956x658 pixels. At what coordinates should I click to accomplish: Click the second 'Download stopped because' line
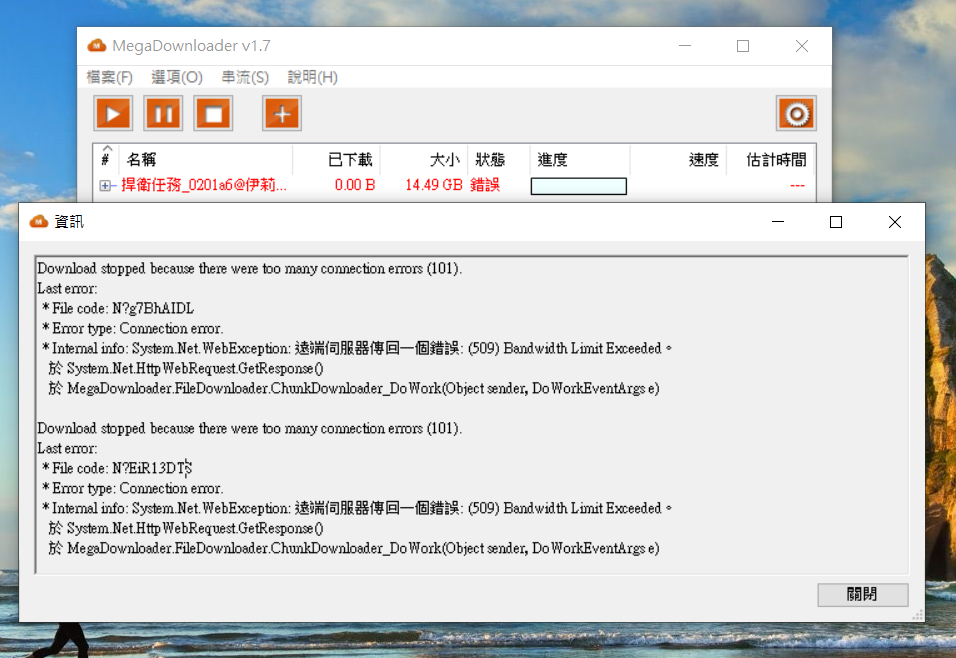[249, 428]
